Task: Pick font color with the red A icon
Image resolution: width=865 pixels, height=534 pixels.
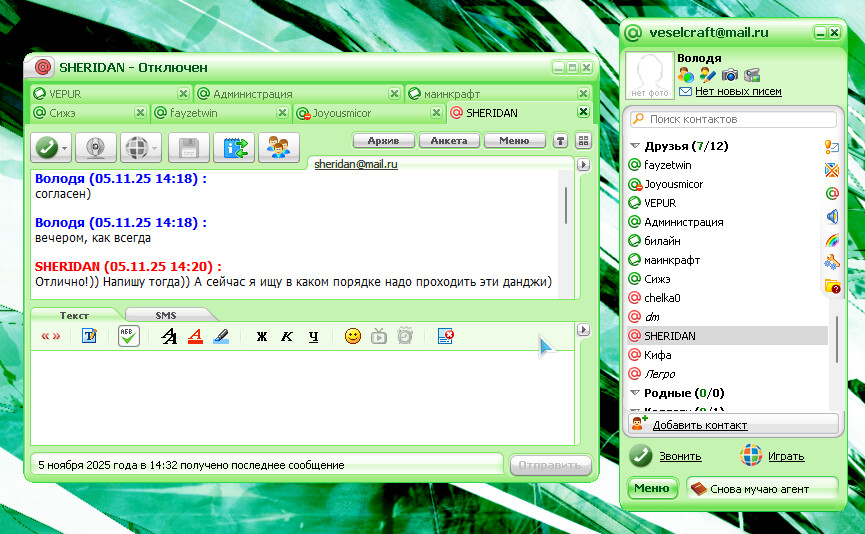Action: [195, 336]
